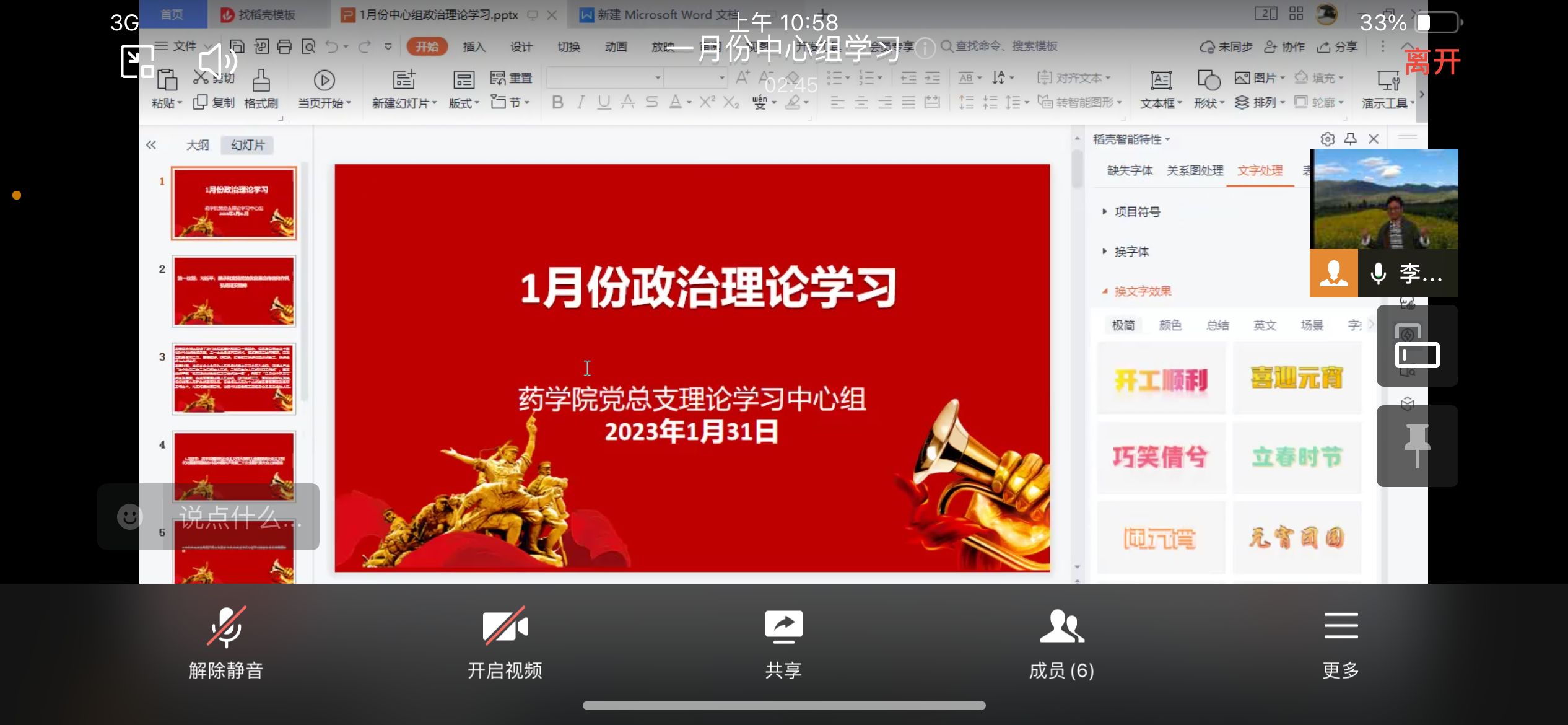The width and height of the screenshot is (1568, 725).
Task: Toggle the 李 speaker microphone icon
Action: coord(1378,274)
